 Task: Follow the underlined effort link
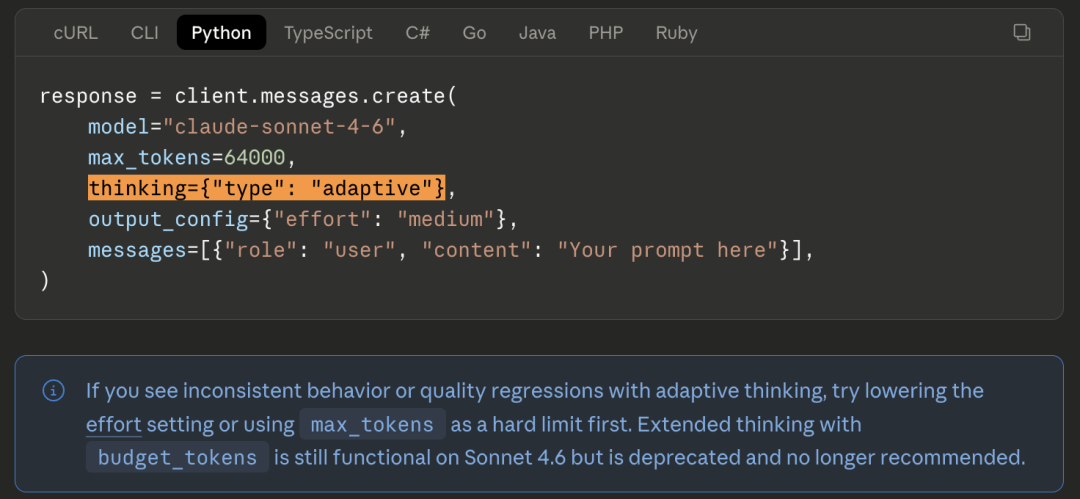coord(113,425)
